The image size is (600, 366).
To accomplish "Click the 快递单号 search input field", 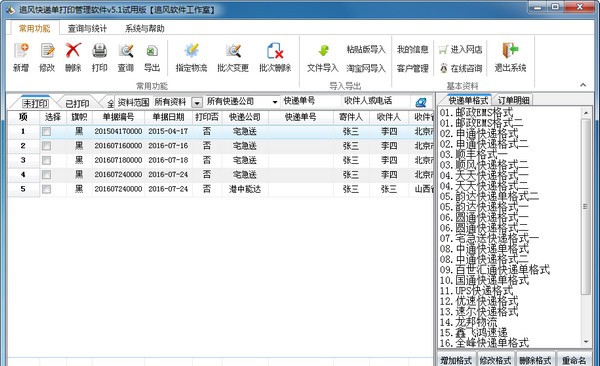I will point(311,101).
